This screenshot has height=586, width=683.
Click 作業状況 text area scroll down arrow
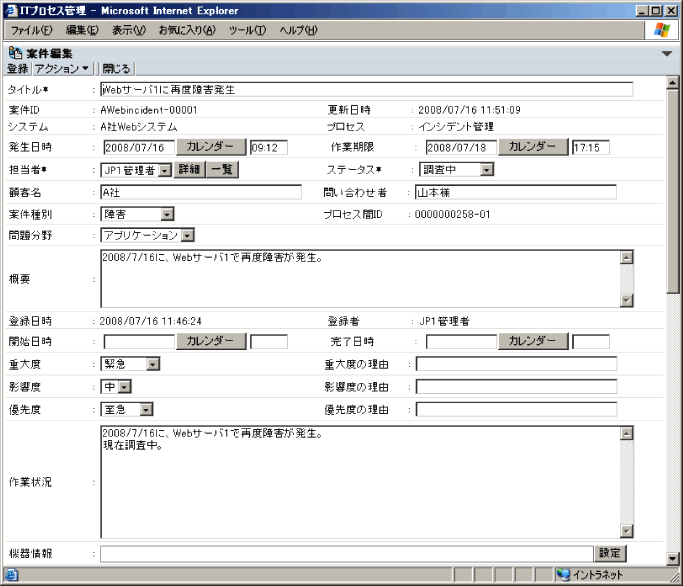[x=626, y=531]
